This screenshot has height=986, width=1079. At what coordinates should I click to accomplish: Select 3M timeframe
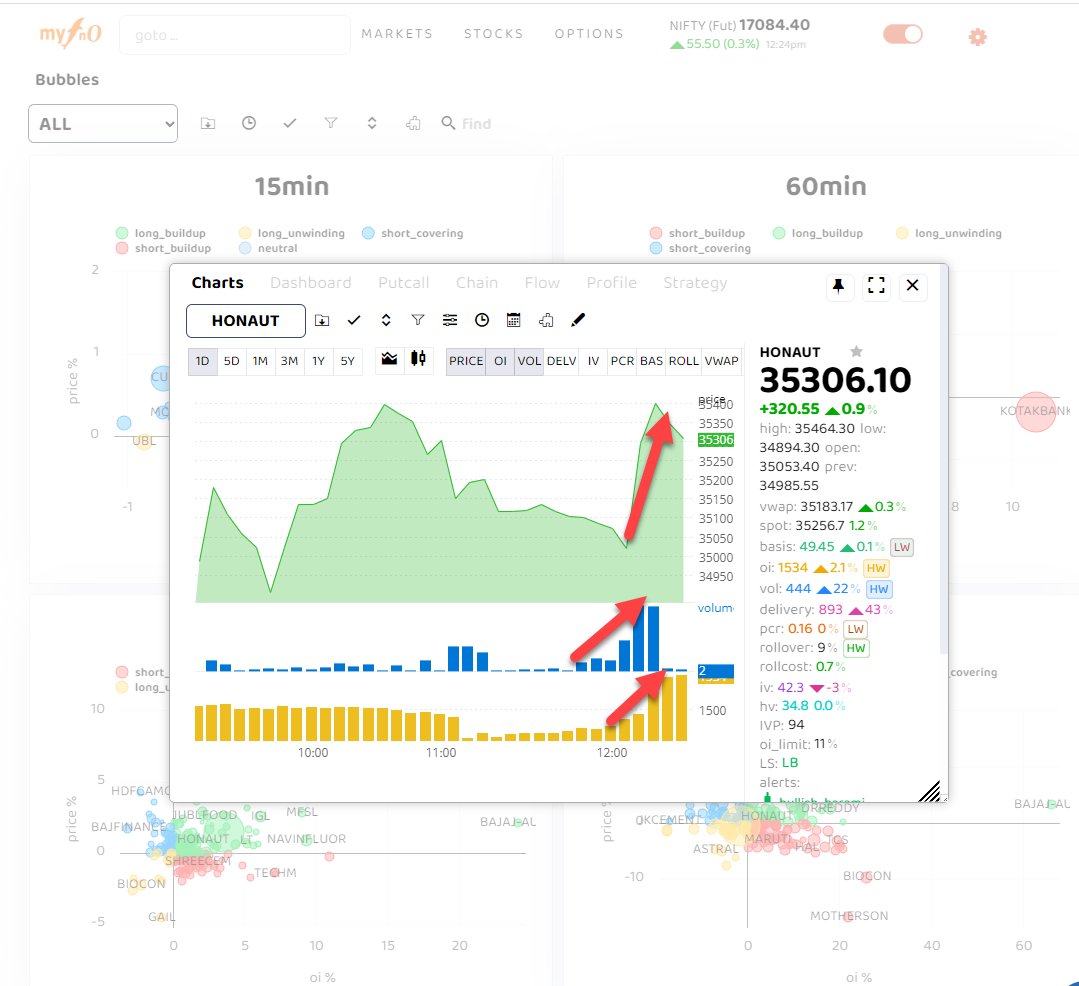(x=289, y=361)
